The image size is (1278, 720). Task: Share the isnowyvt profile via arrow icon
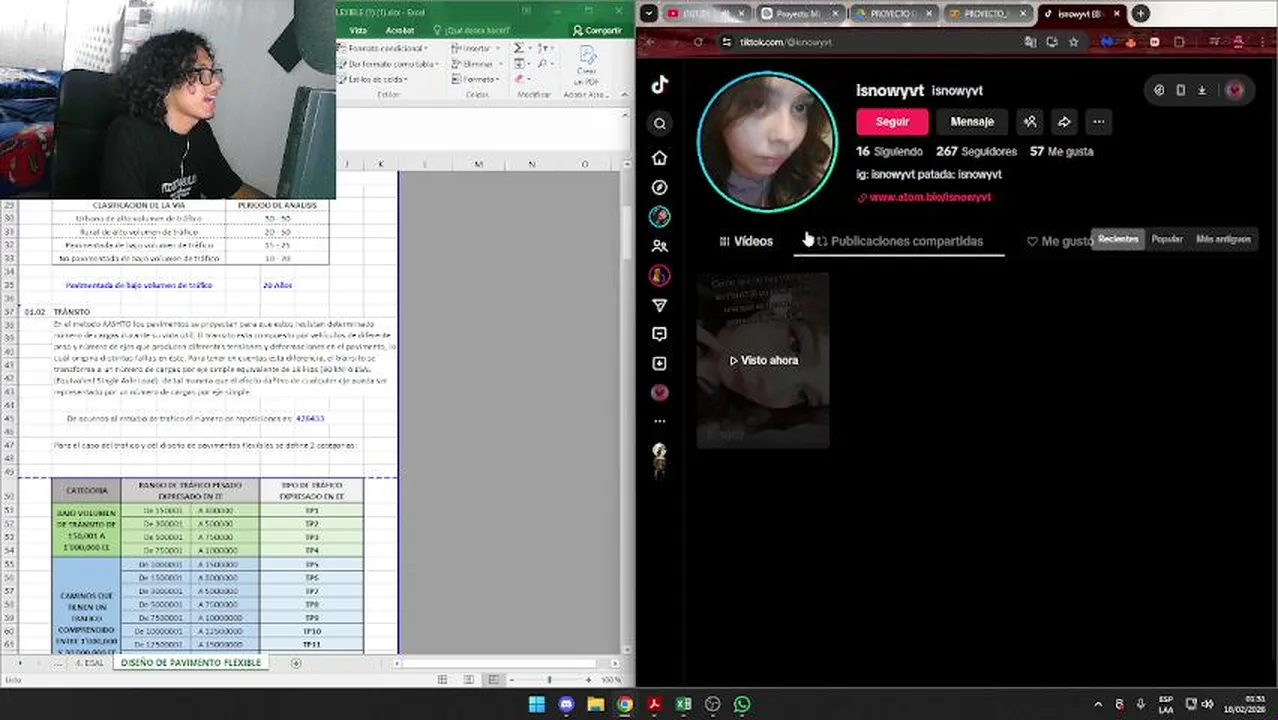[x=1064, y=122]
